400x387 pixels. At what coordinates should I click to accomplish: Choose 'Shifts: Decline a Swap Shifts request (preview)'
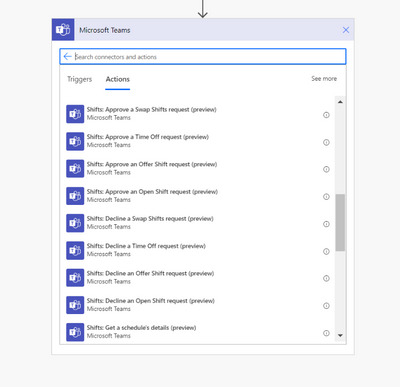click(x=150, y=219)
